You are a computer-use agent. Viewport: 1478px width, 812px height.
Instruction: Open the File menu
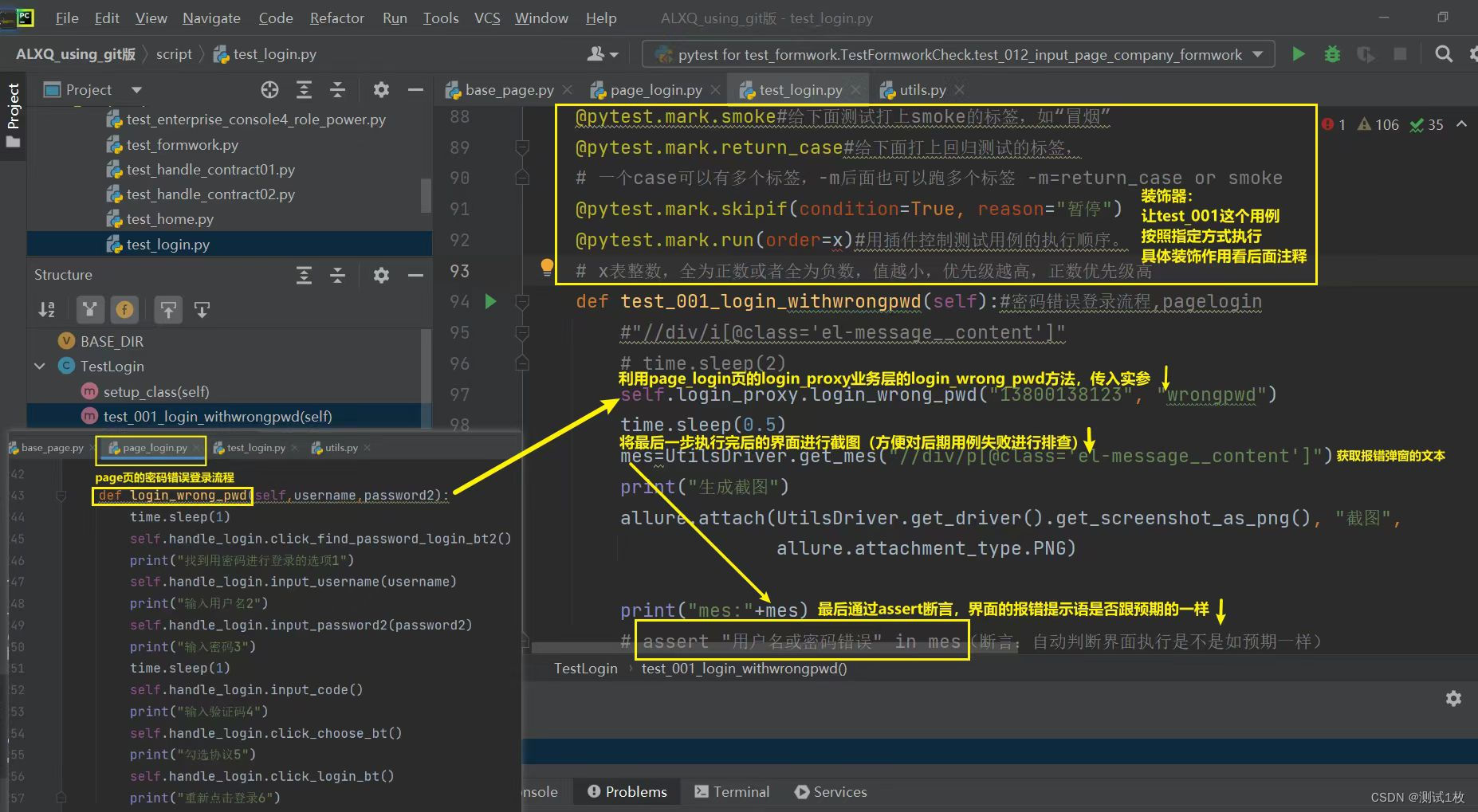pyautogui.click(x=67, y=18)
